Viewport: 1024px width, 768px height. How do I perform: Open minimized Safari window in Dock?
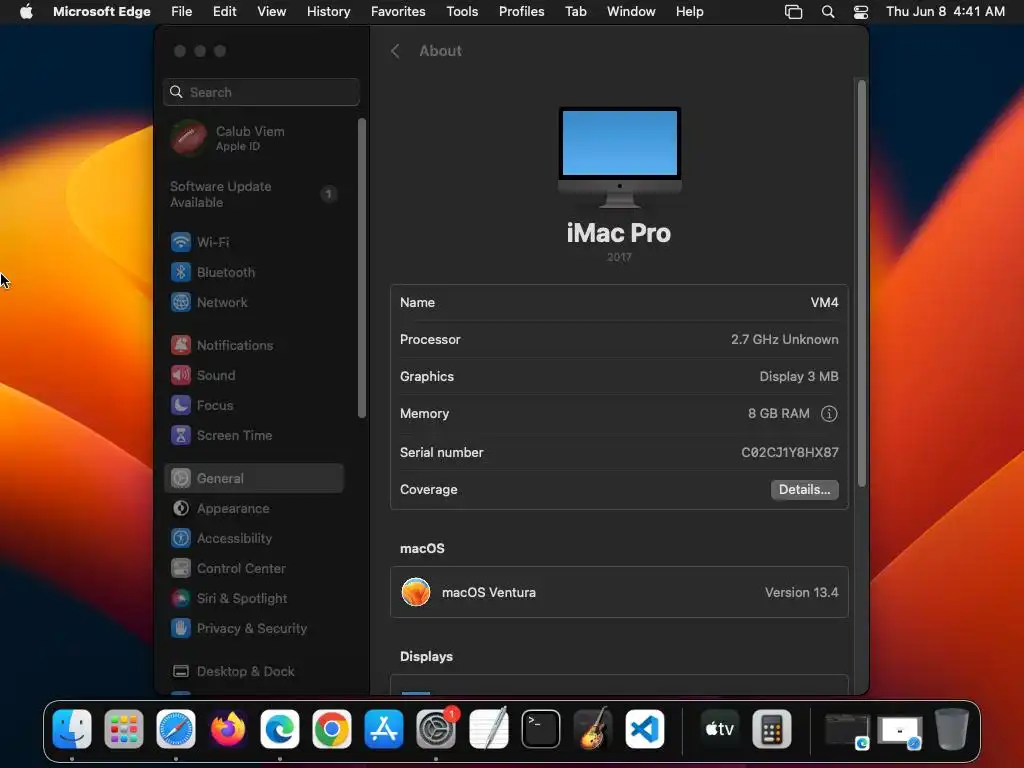900,732
